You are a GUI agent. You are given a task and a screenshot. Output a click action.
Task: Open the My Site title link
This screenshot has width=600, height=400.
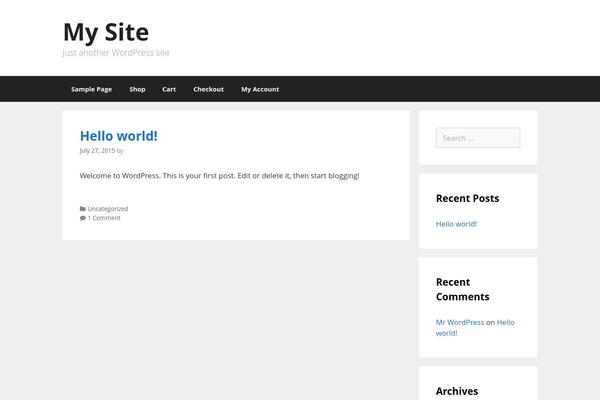click(106, 32)
